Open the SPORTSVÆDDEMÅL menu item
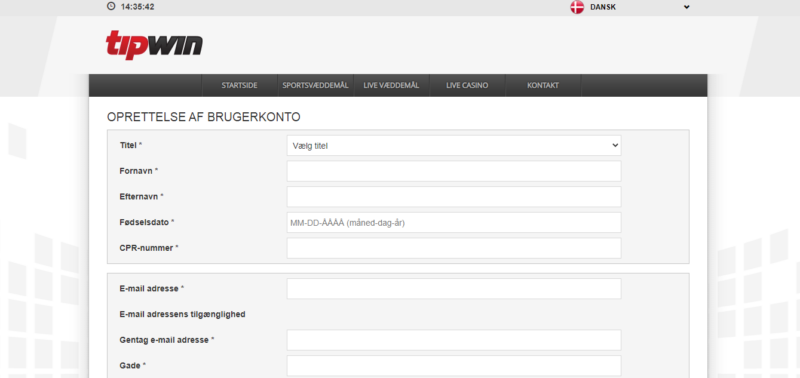The image size is (800, 378). (x=315, y=85)
